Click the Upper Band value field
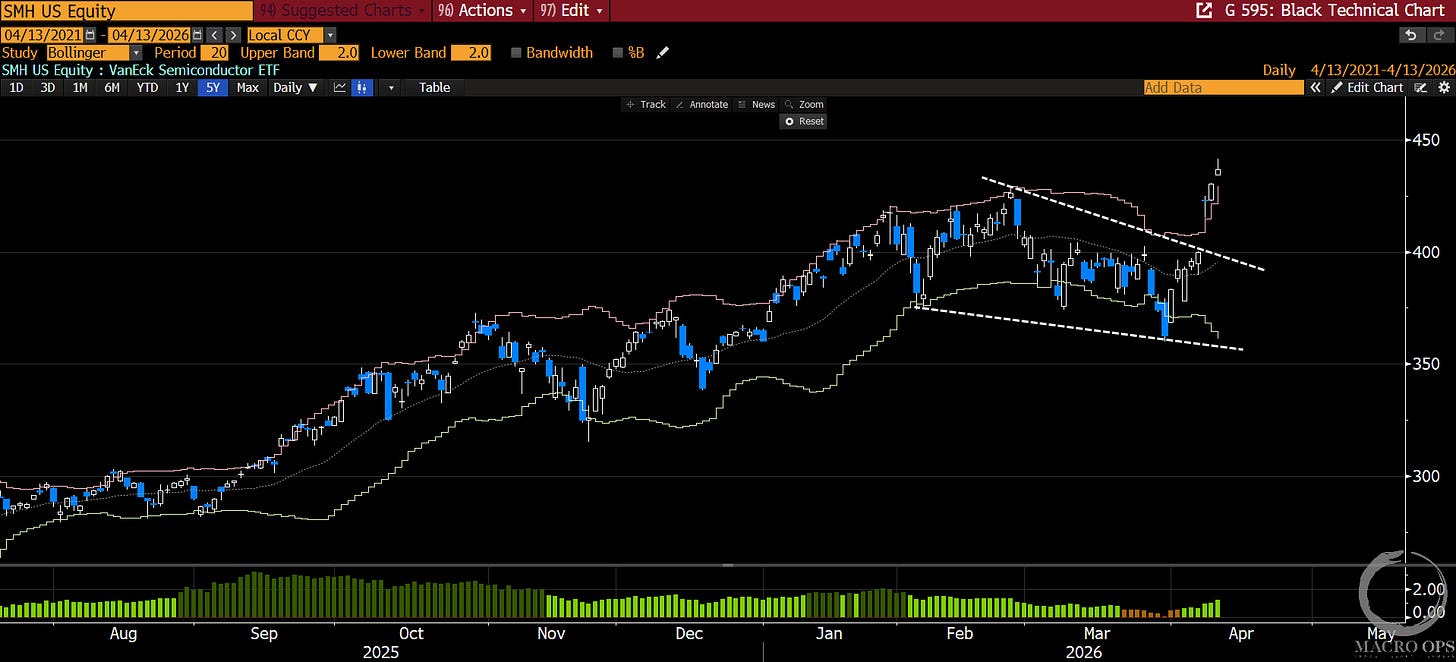The height and width of the screenshot is (662, 1456). [340, 53]
